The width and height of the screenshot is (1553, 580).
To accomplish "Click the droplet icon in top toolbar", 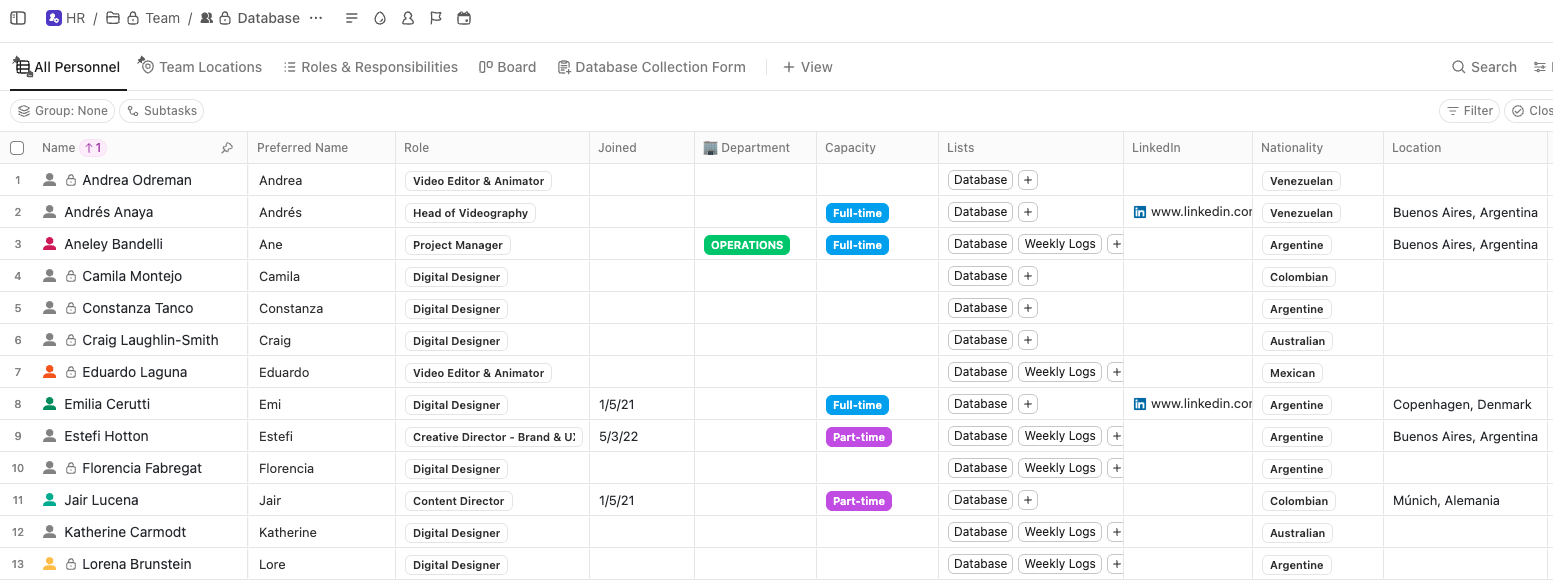I will tap(379, 18).
